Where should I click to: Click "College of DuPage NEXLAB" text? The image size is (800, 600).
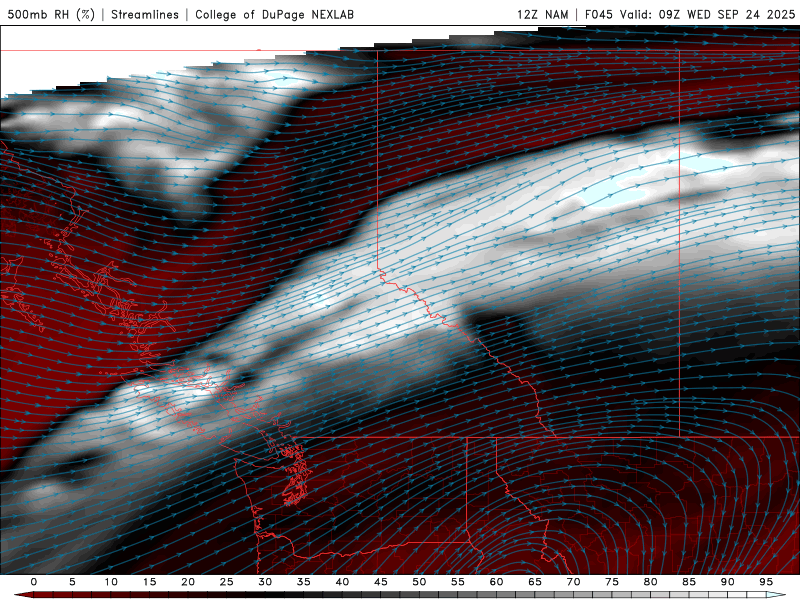coord(274,14)
